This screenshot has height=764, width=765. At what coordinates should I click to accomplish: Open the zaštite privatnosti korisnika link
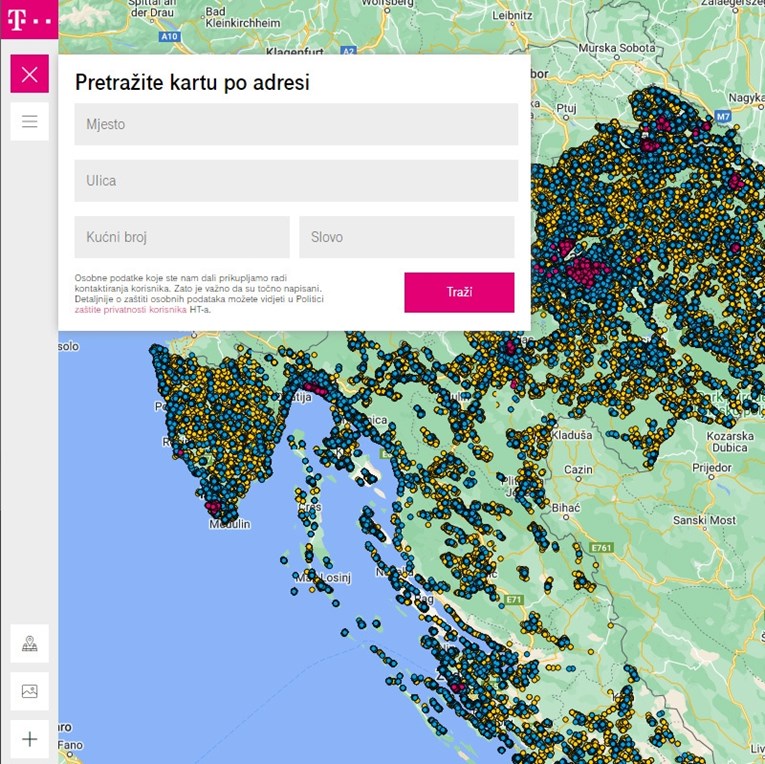click(x=130, y=310)
